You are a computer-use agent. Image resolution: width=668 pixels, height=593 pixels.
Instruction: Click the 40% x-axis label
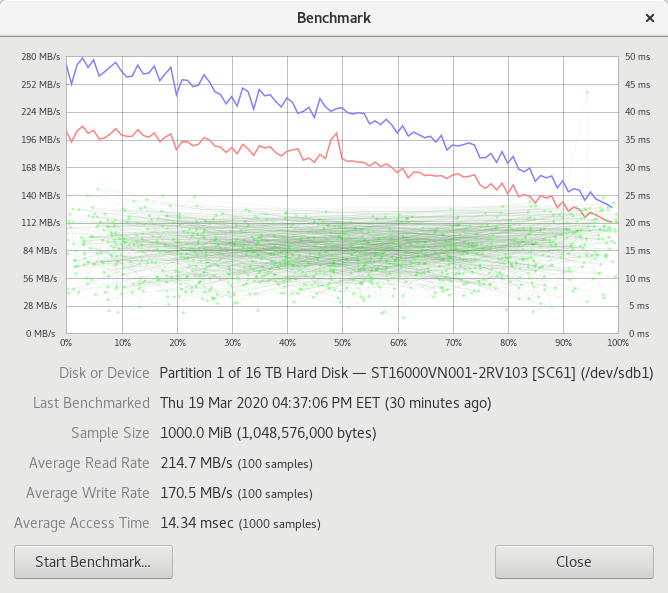point(288,343)
